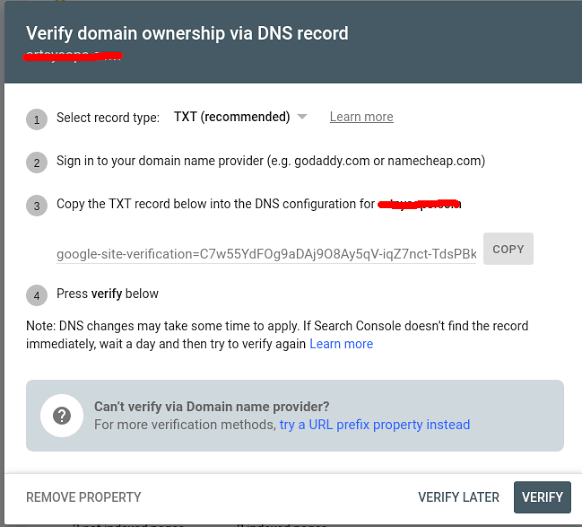Choose Verify Later
The width and height of the screenshot is (582, 527).
458,497
